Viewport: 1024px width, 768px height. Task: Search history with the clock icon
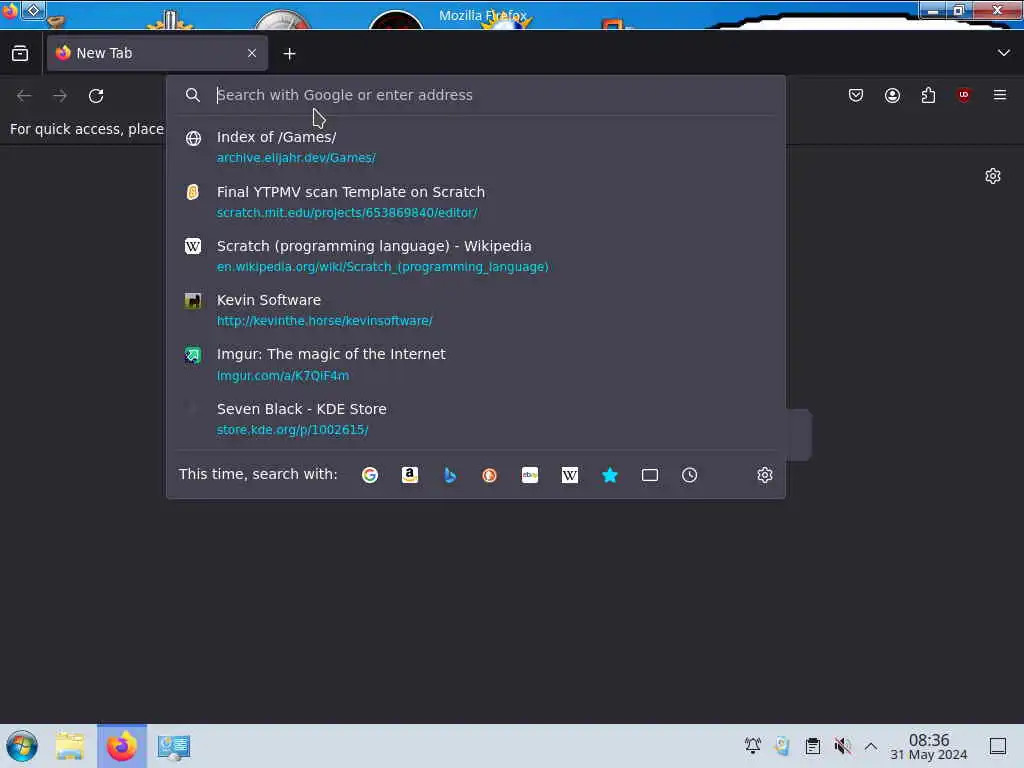tap(690, 475)
